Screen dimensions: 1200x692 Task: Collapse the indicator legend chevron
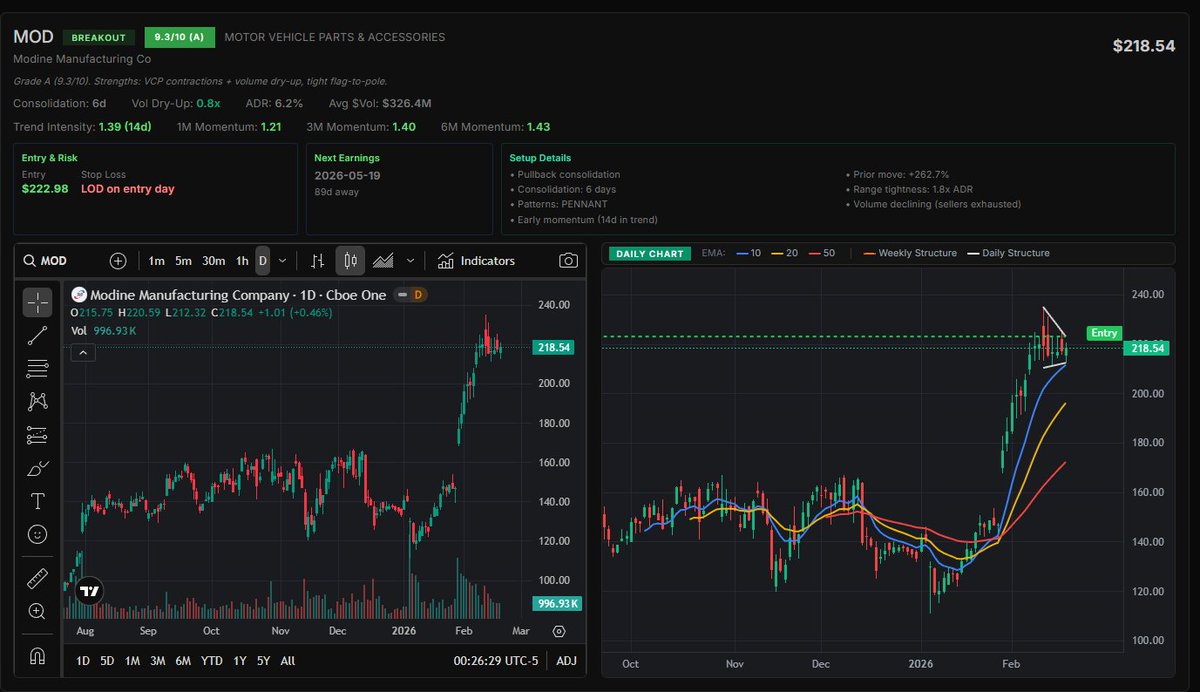(x=83, y=351)
